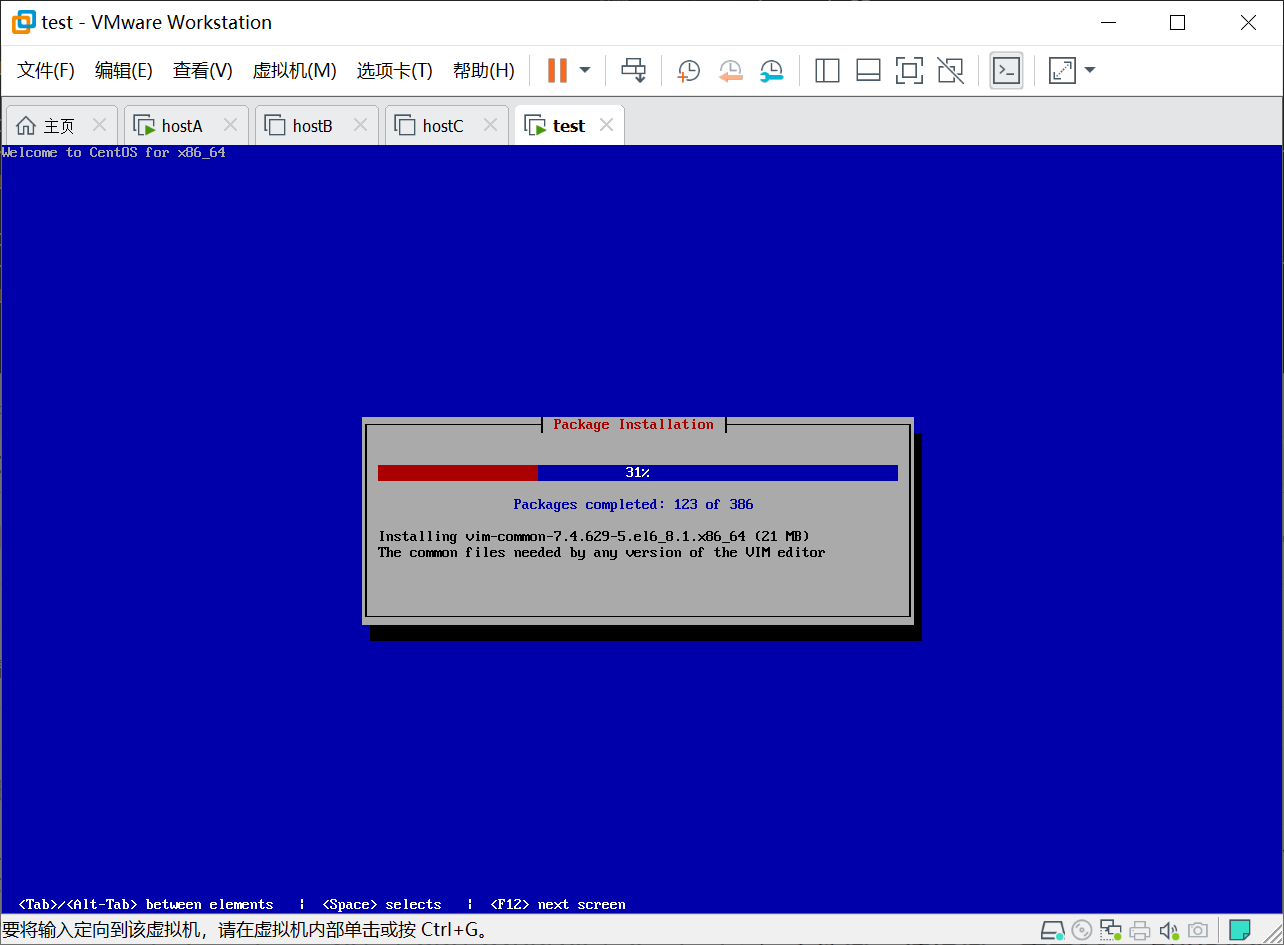The width and height of the screenshot is (1284, 945).
Task: Open the power options dropdown arrow beside pause
Action: click(585, 70)
